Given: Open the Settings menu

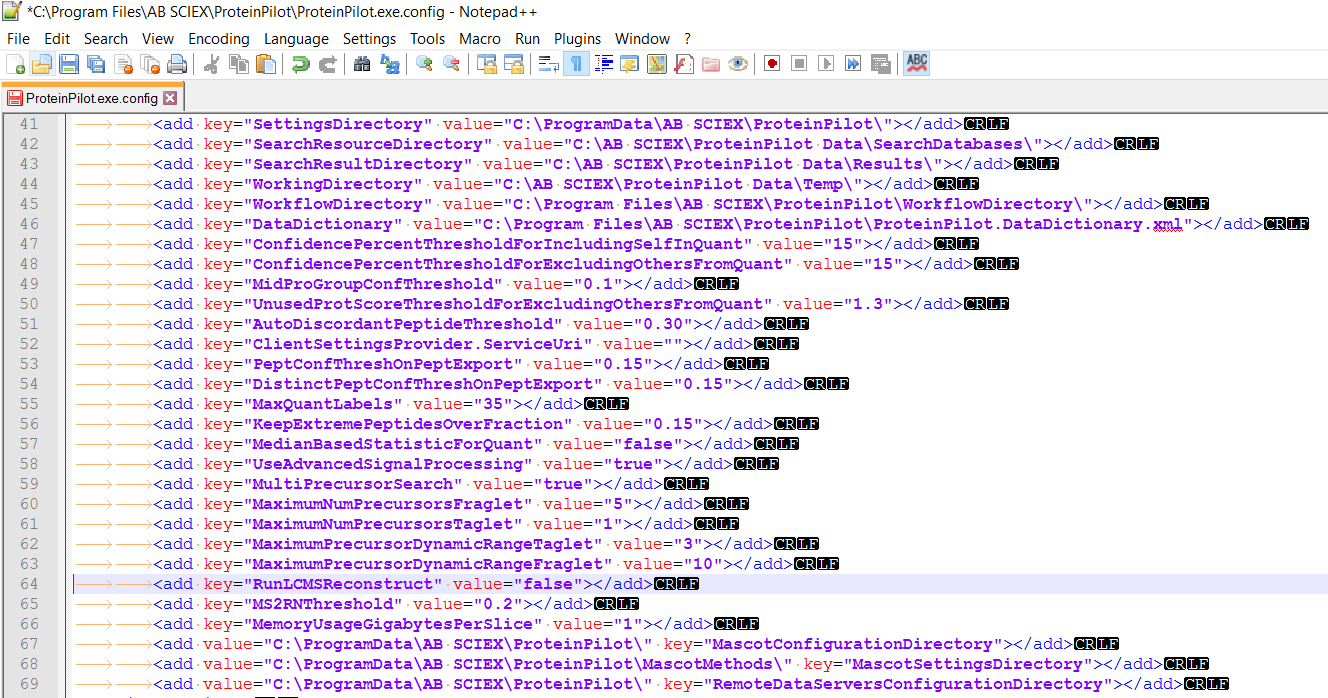Looking at the screenshot, I should (370, 39).
